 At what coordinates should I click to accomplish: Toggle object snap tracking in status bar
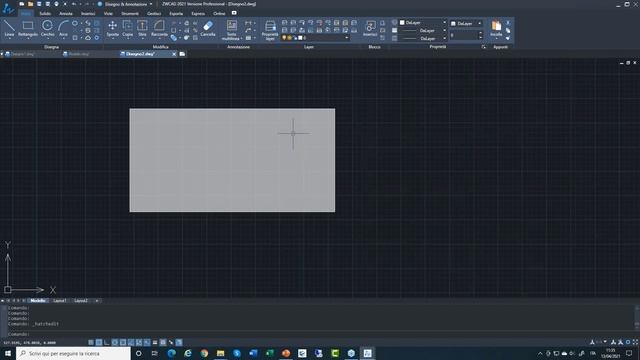click(131, 342)
